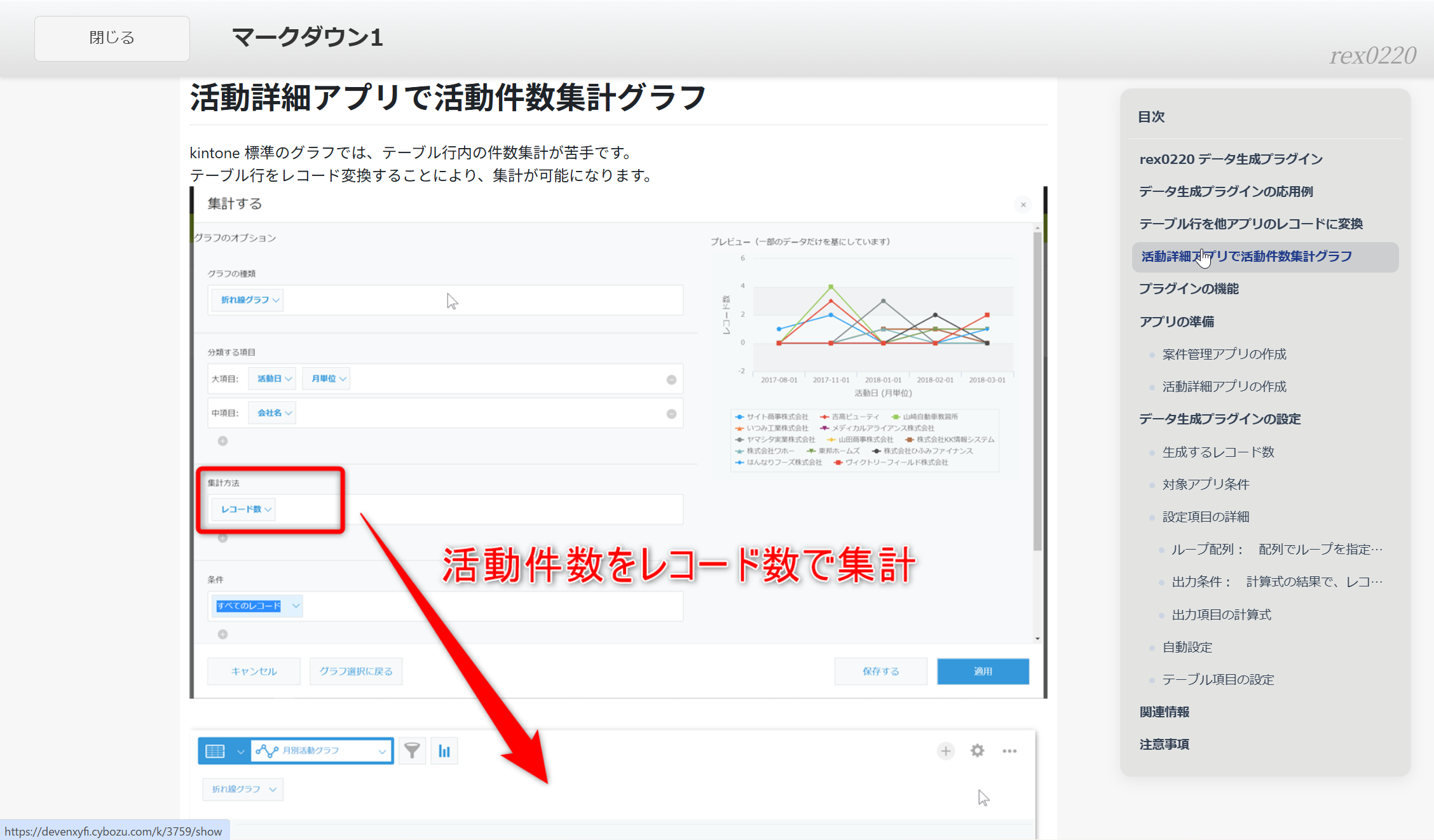This screenshot has height=840, width=1434.
Task: Open the three-dots options menu
Action: [1009, 751]
